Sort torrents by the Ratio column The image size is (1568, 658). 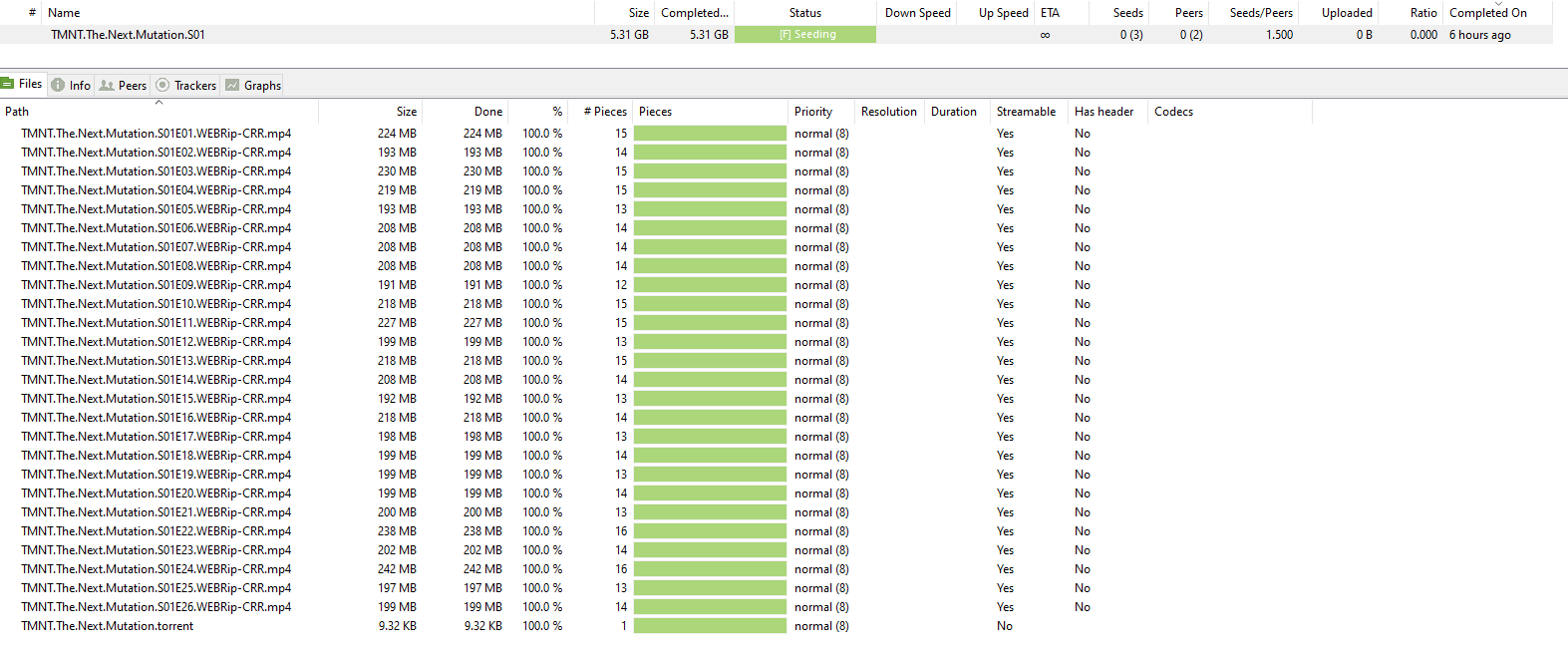pos(1422,13)
